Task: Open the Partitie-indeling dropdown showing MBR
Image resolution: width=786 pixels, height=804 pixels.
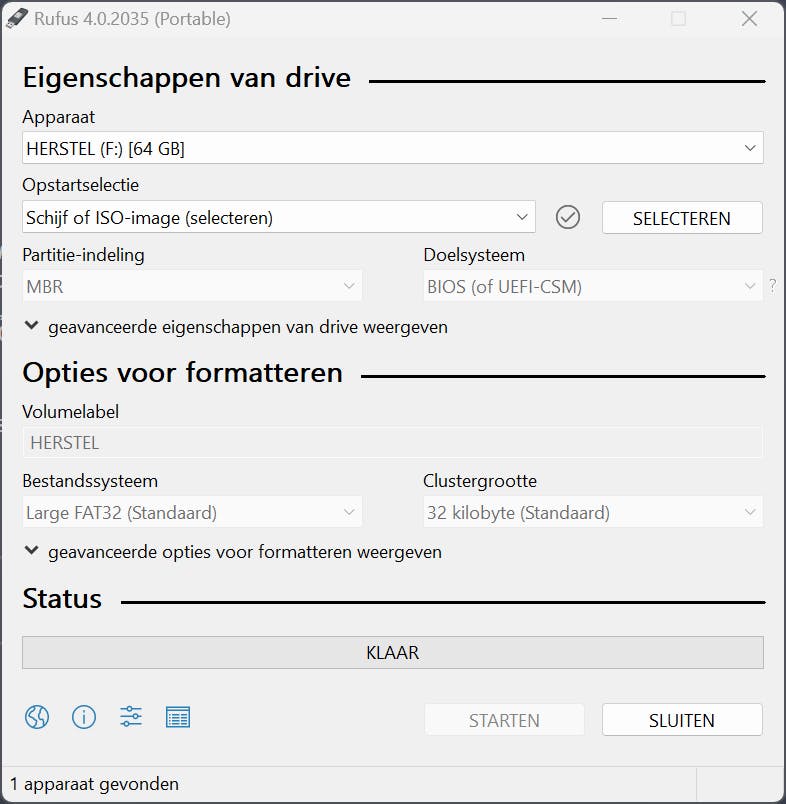Action: 192,285
